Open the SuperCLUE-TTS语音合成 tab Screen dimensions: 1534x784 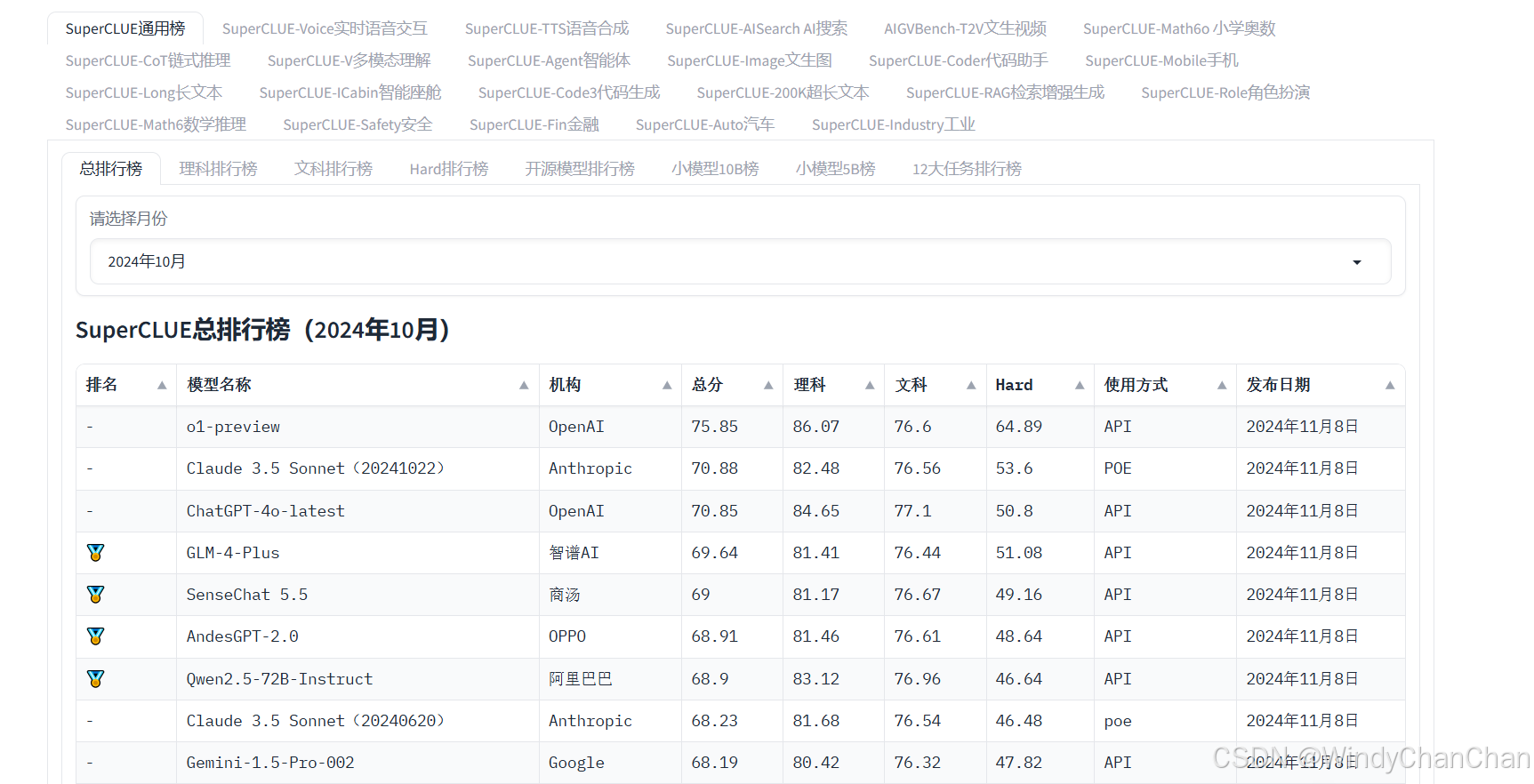coord(547,28)
